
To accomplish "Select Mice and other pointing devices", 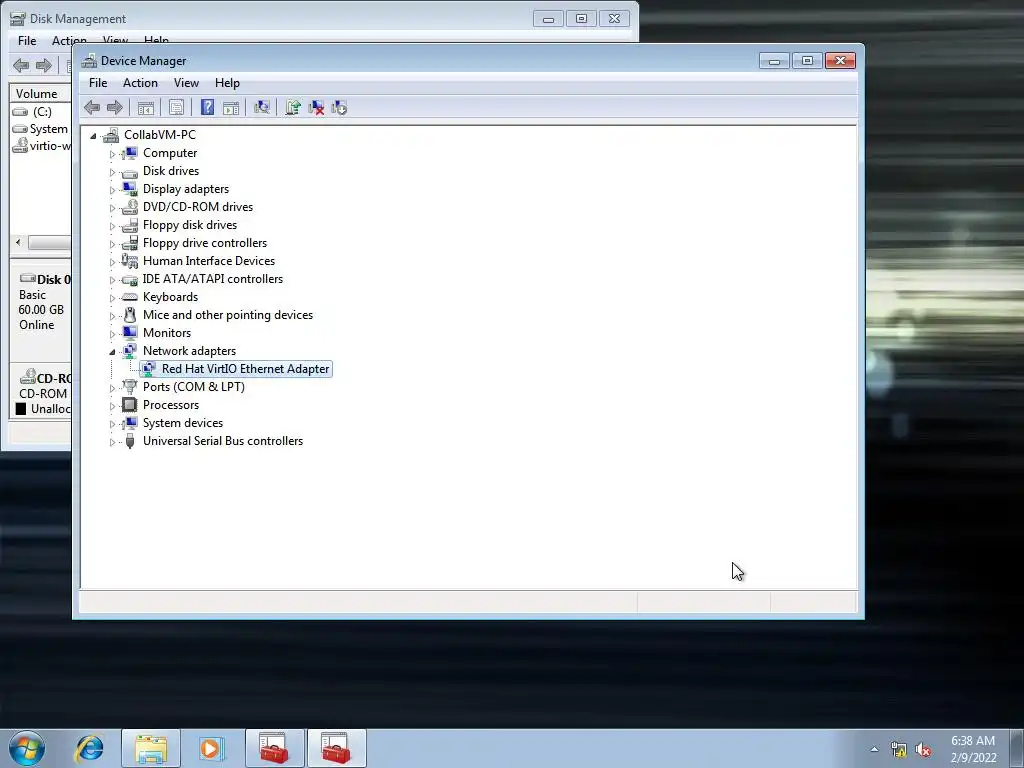I will (228, 315).
